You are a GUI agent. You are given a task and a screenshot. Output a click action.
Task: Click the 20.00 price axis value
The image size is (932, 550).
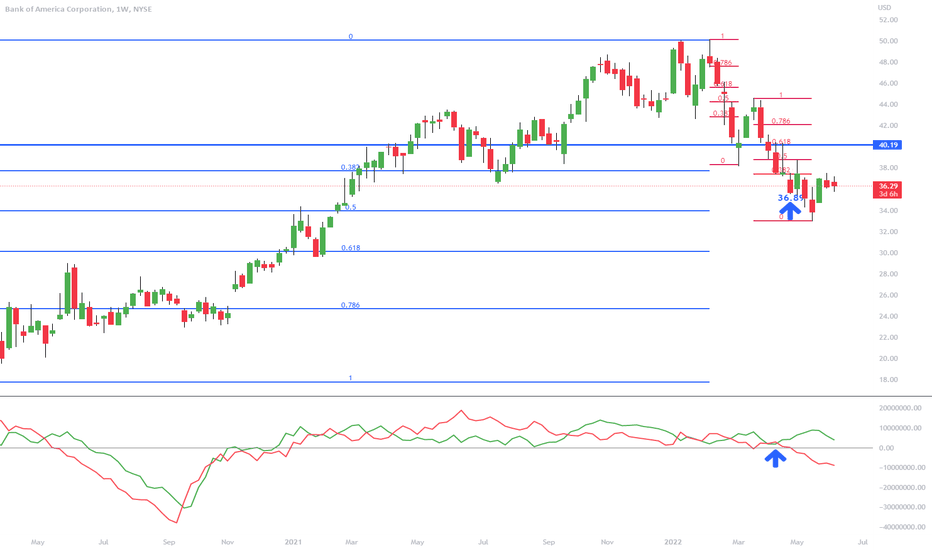[889, 358]
